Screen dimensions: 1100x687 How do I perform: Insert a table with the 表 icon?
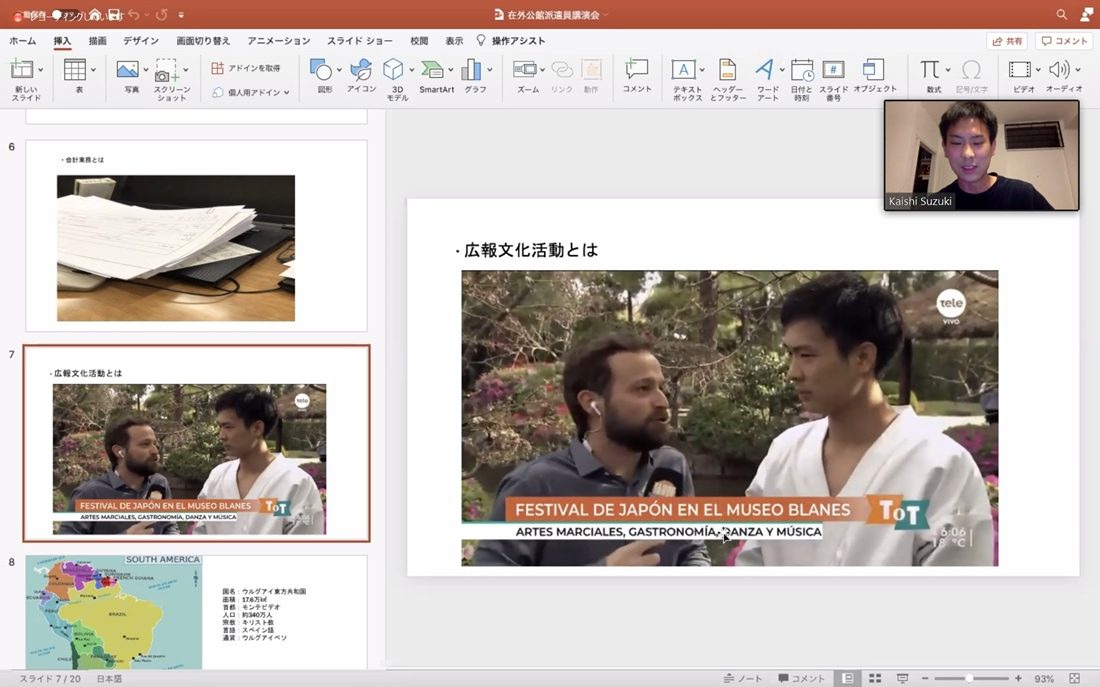coord(74,69)
